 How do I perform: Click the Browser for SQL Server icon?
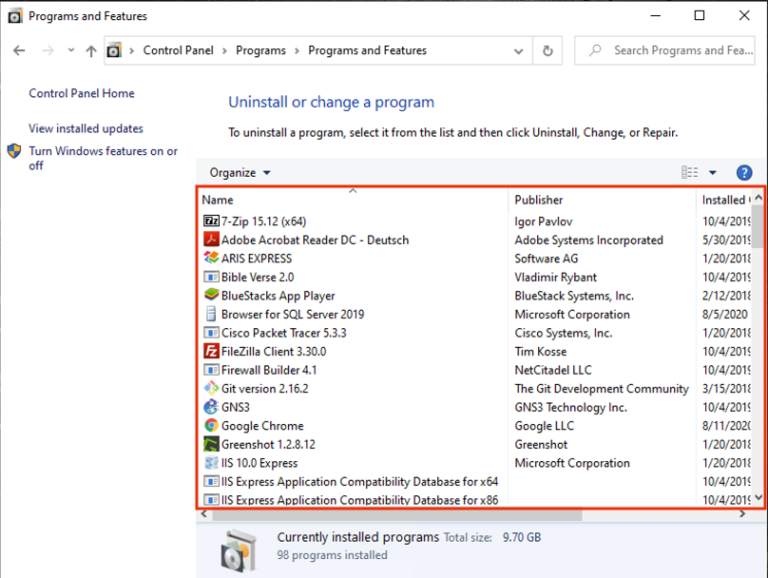211,314
